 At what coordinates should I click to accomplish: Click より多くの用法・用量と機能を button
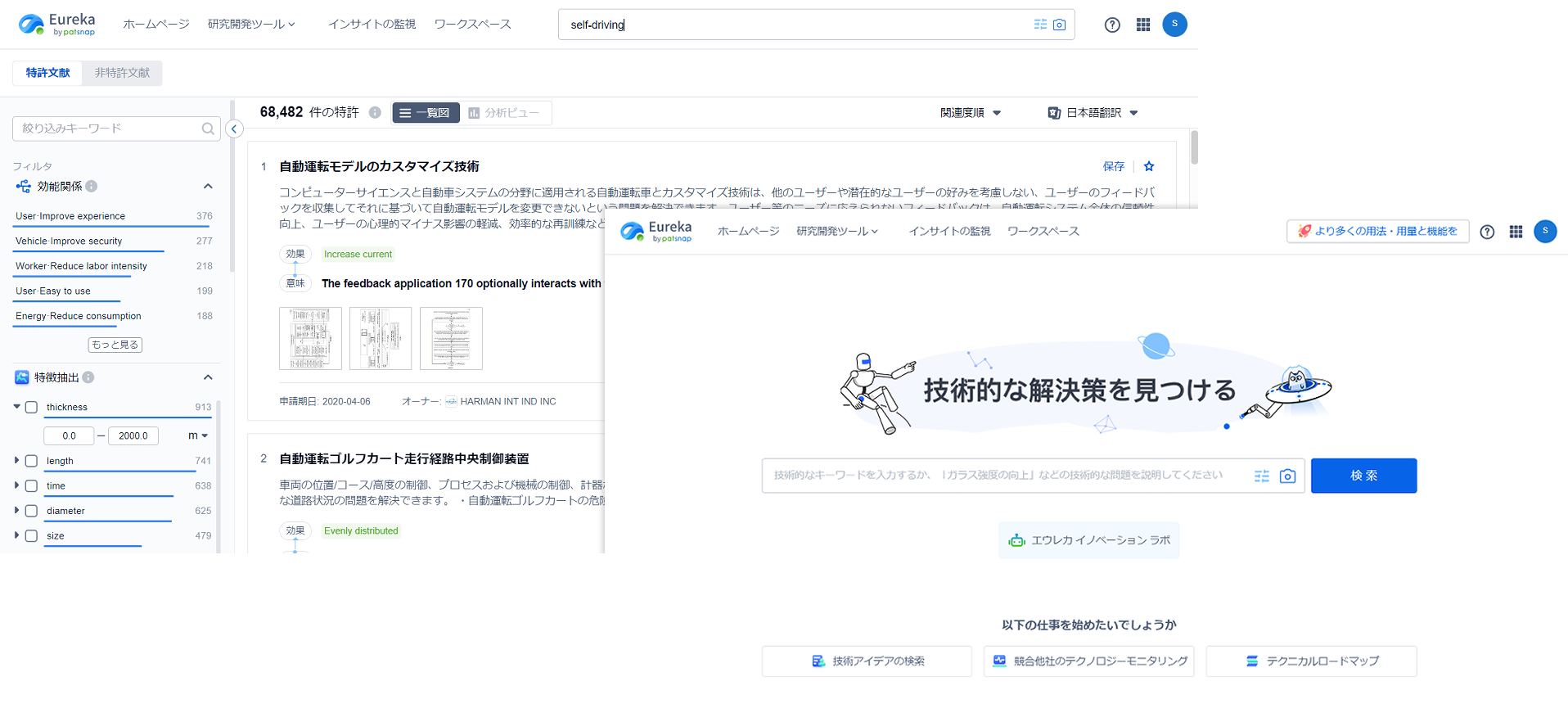(x=1378, y=232)
